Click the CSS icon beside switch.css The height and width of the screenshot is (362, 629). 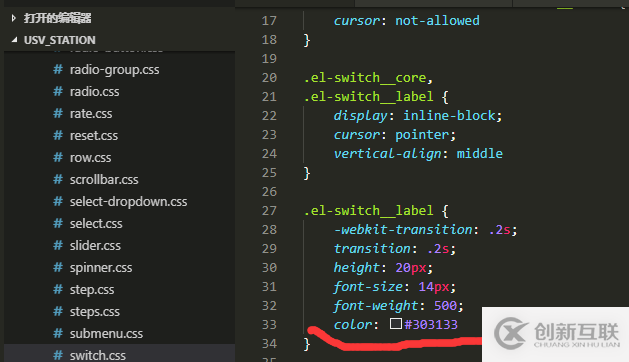(x=58, y=355)
